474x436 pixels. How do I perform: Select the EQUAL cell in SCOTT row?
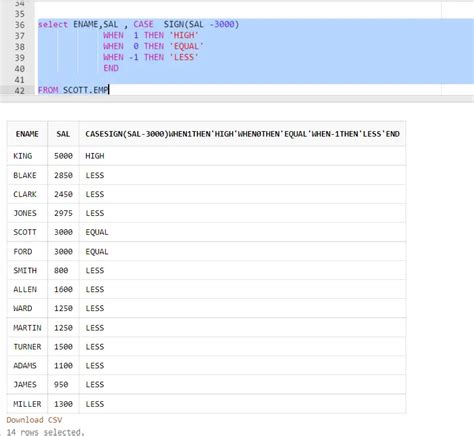[x=242, y=232]
